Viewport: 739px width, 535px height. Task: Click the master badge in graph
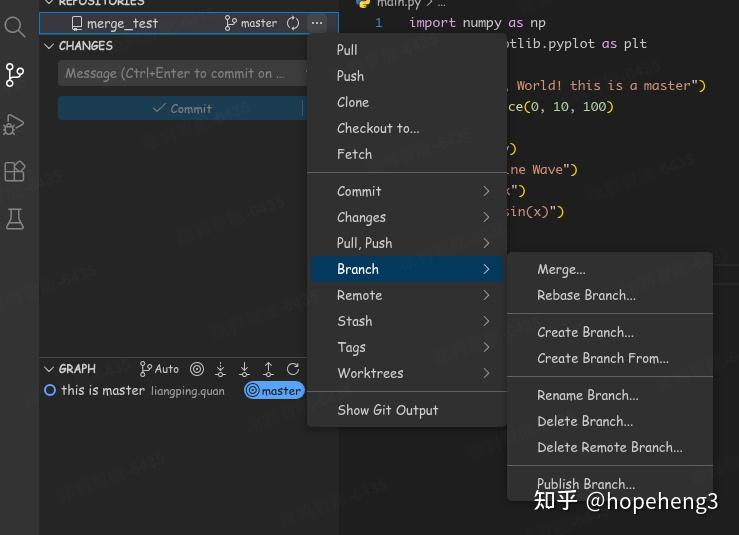[x=274, y=391]
